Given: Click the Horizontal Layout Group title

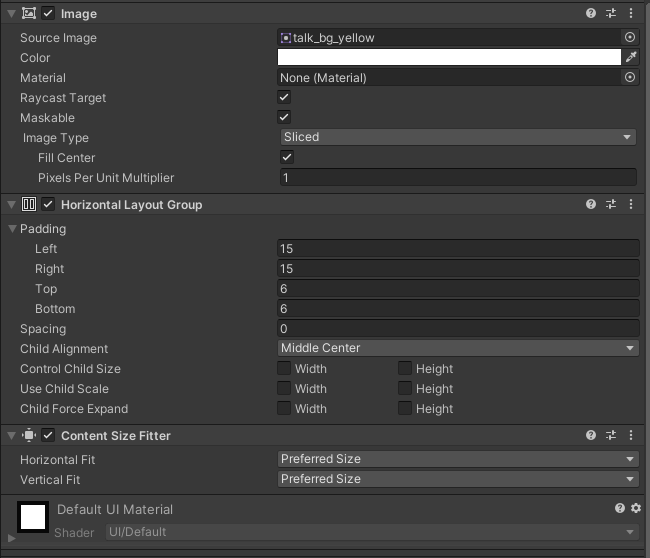Looking at the screenshot, I should click(x=131, y=205).
